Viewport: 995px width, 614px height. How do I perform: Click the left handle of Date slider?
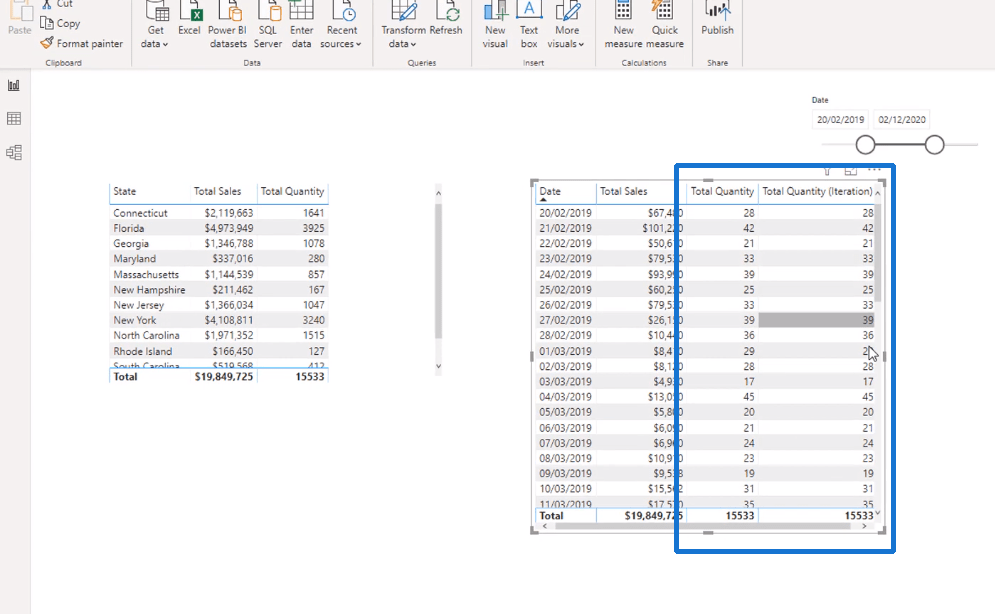click(865, 145)
